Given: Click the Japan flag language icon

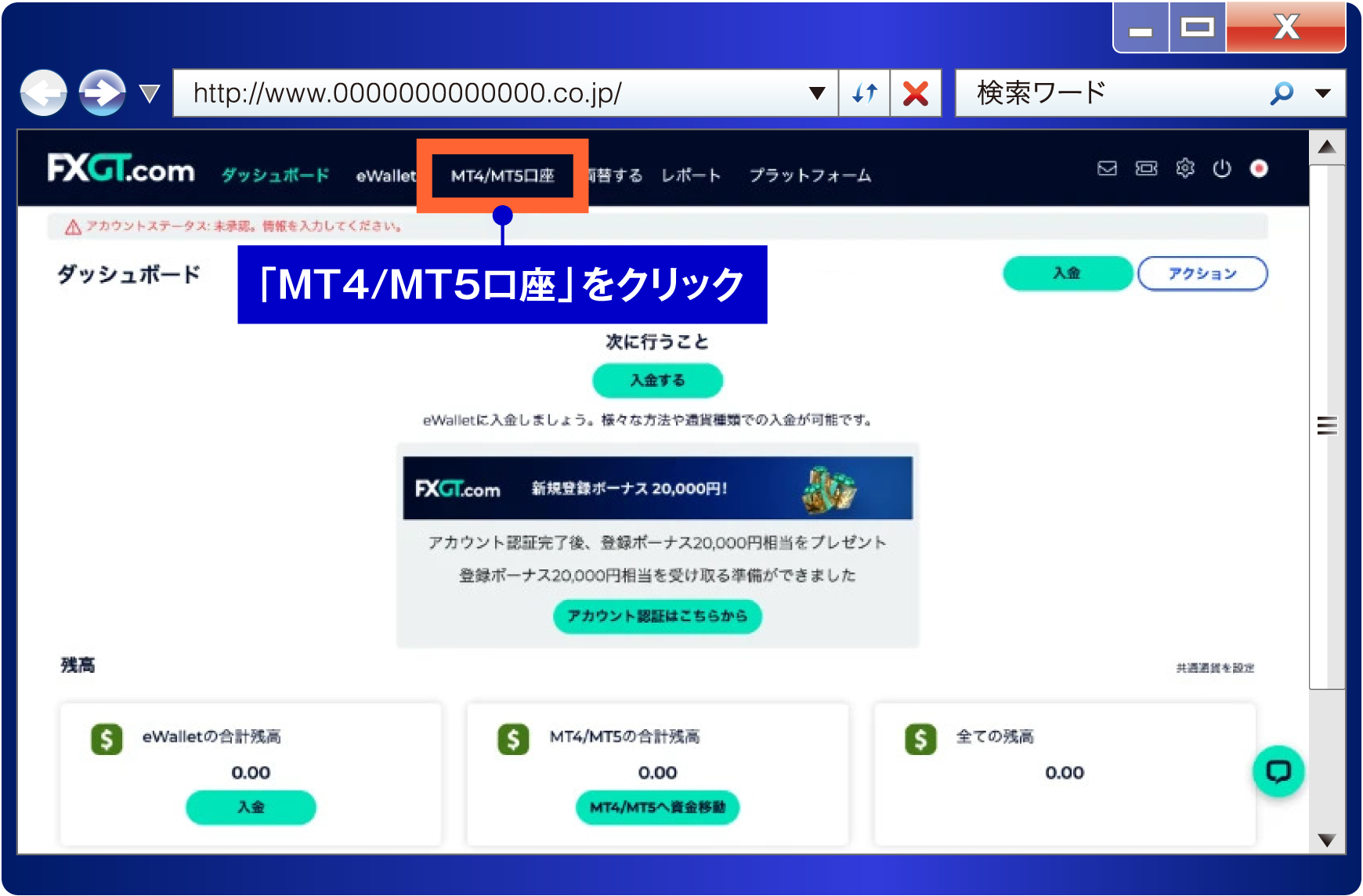Looking at the screenshot, I should [x=1259, y=168].
